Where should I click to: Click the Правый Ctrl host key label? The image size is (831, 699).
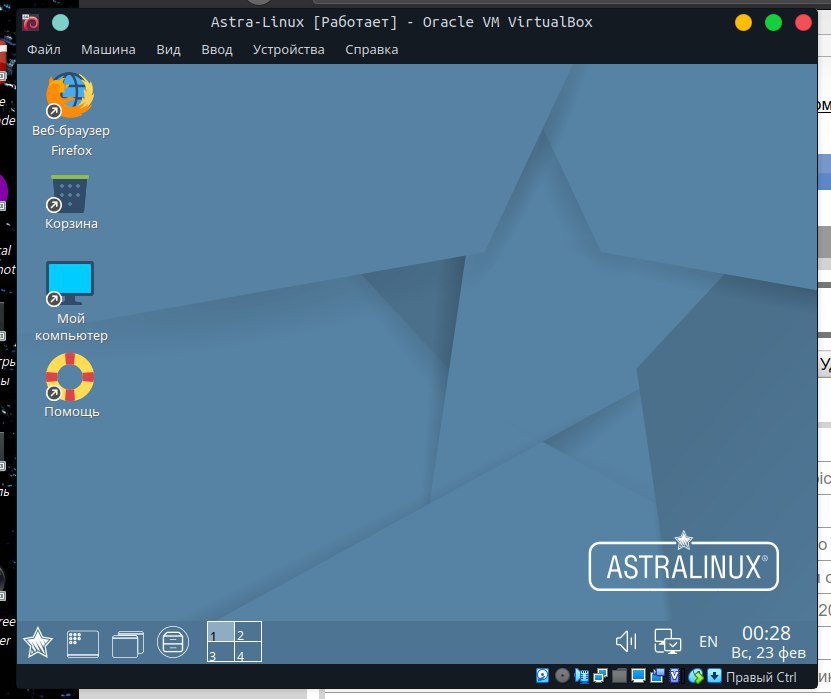(761, 677)
